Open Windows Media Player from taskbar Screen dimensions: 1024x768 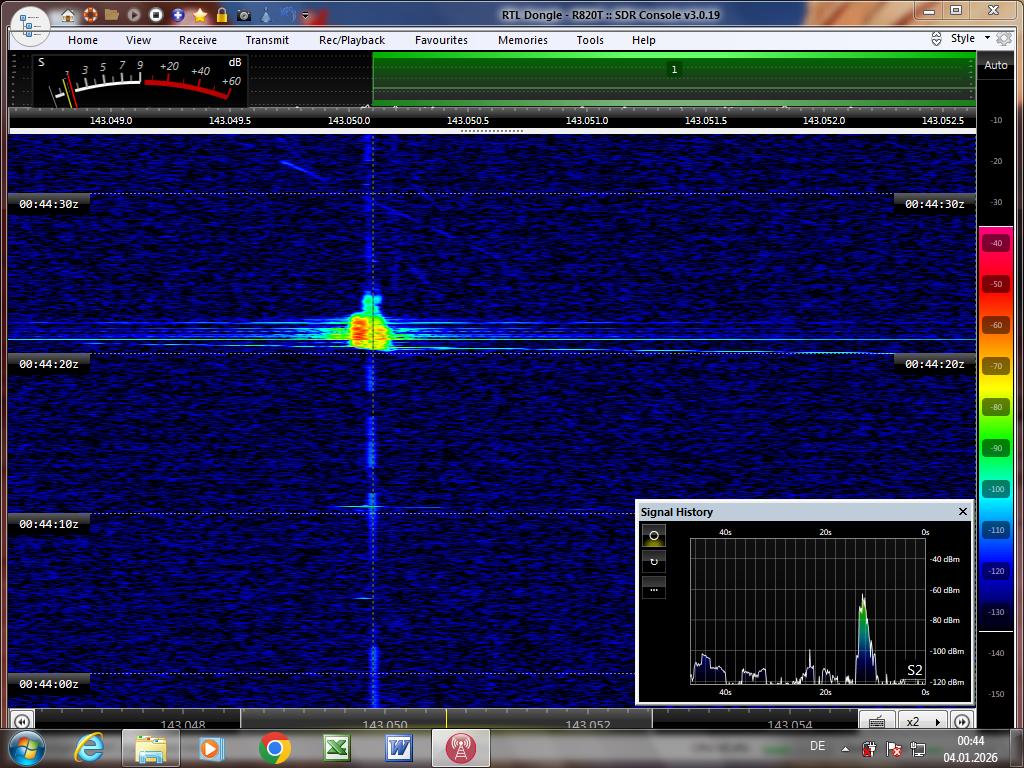[x=211, y=748]
